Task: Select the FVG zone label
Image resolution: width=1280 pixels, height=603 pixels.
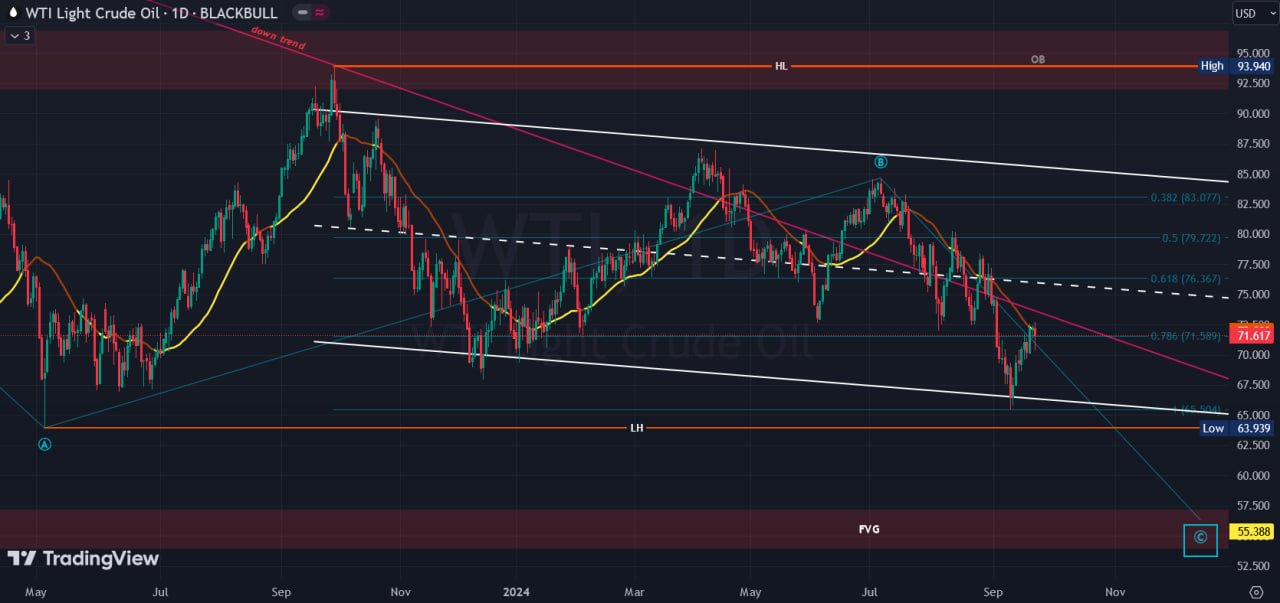Action: tap(869, 529)
